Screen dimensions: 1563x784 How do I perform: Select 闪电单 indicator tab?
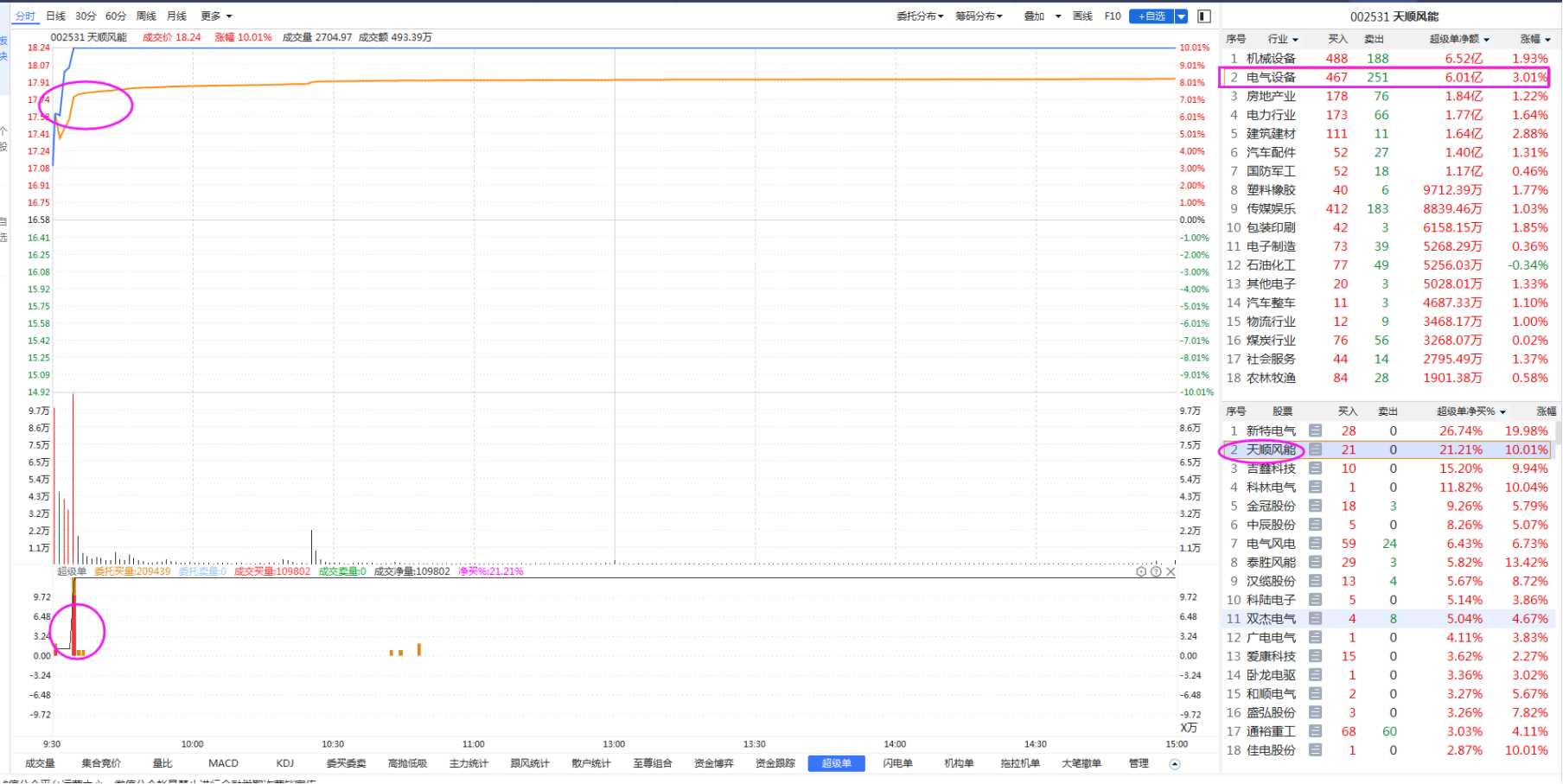(x=897, y=763)
